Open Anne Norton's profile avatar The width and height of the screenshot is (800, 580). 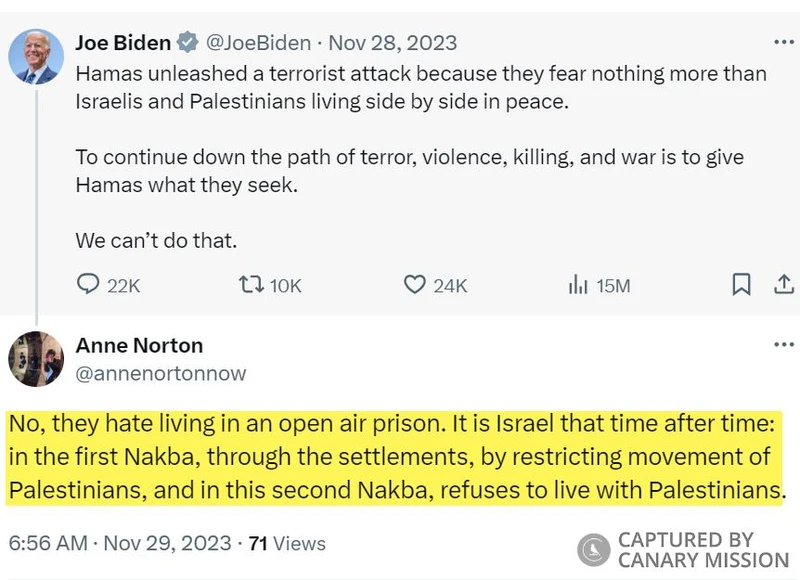click(x=36, y=358)
